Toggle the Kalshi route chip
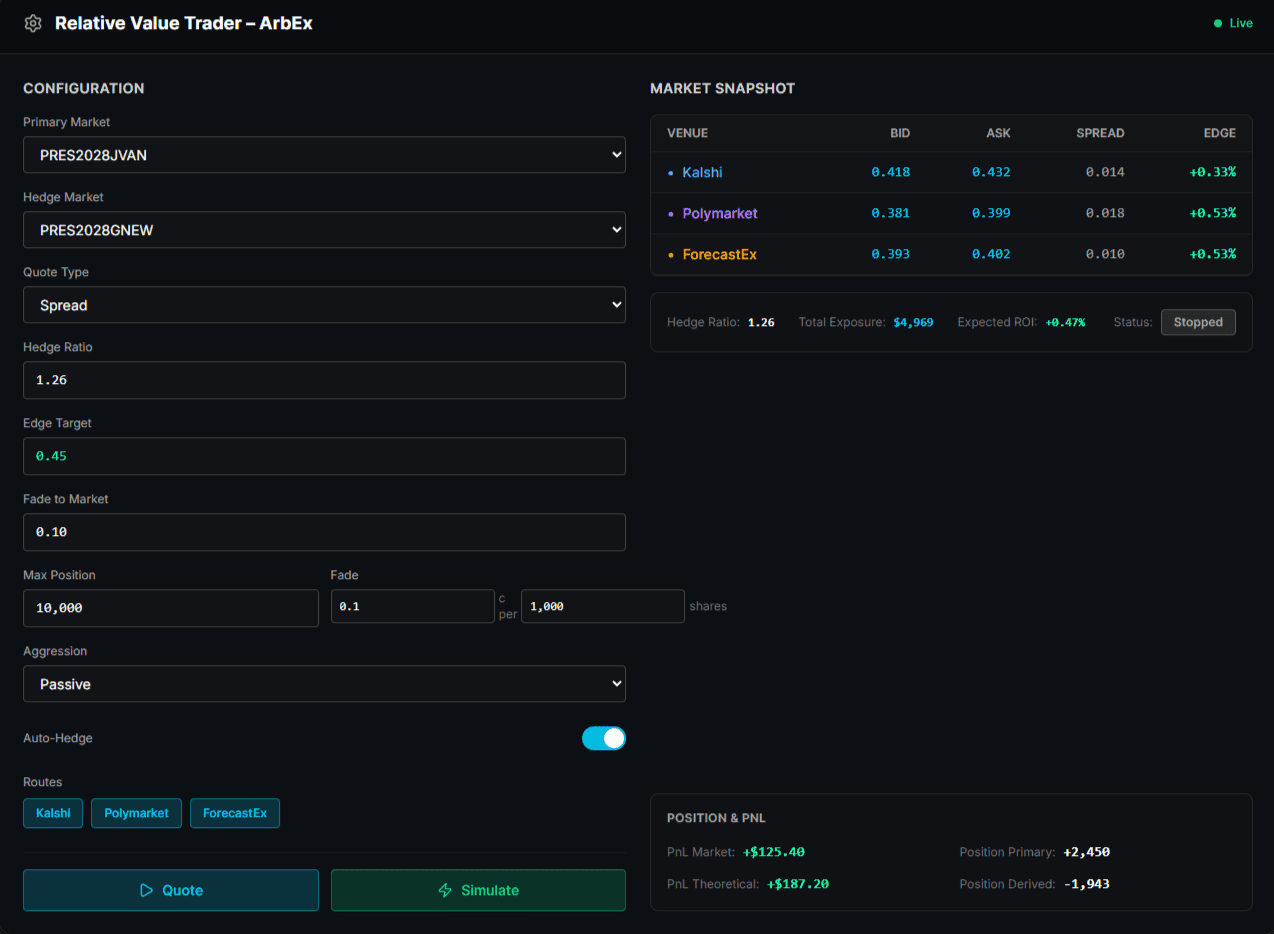 point(53,813)
